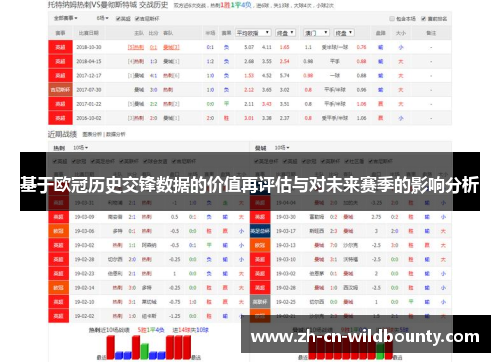
Task: Click the 0:1 score link for 2018-10-30
Action: [x=153, y=47]
